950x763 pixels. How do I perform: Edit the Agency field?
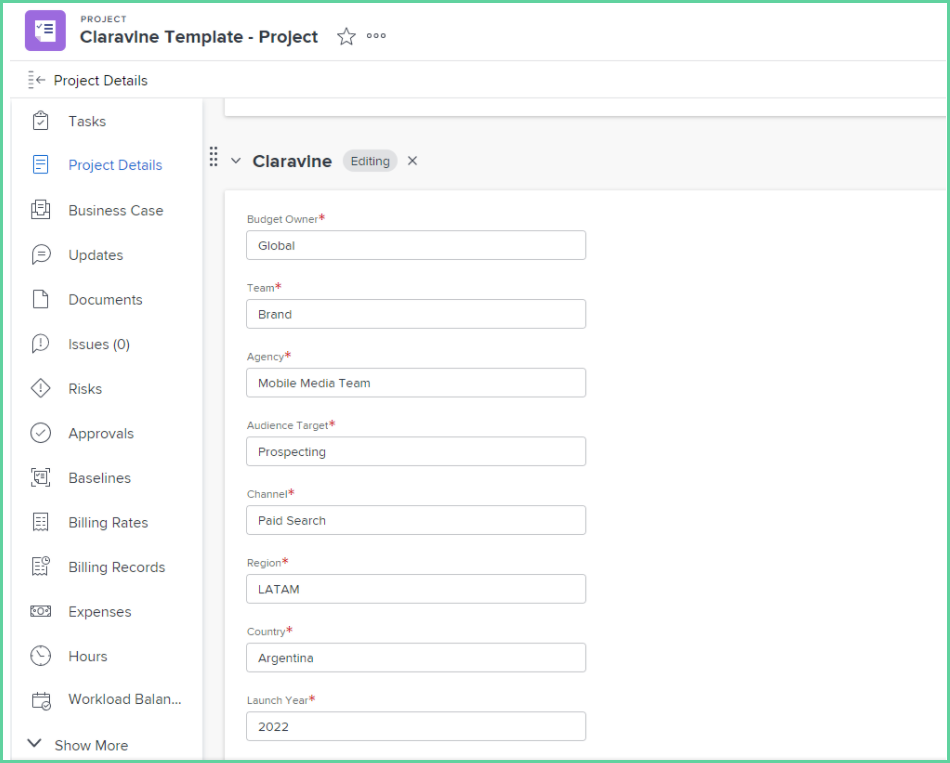[416, 383]
